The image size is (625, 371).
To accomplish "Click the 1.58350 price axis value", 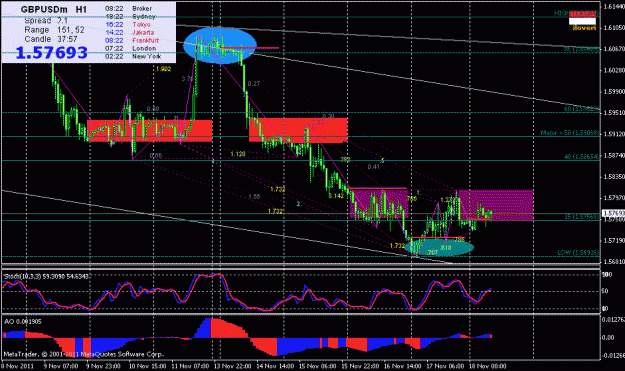I will click(614, 177).
